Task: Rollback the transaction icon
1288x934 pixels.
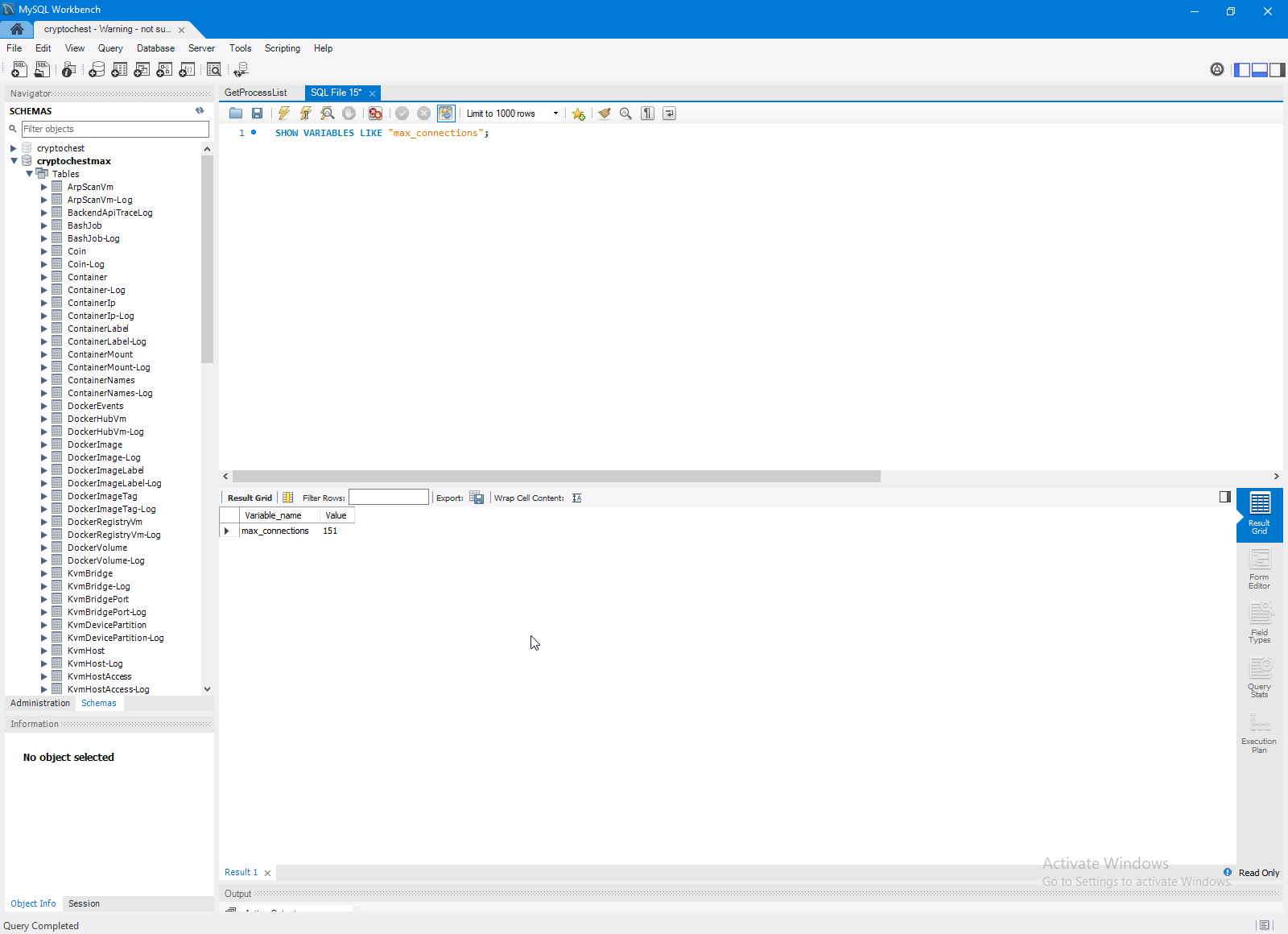Action: tap(424, 114)
